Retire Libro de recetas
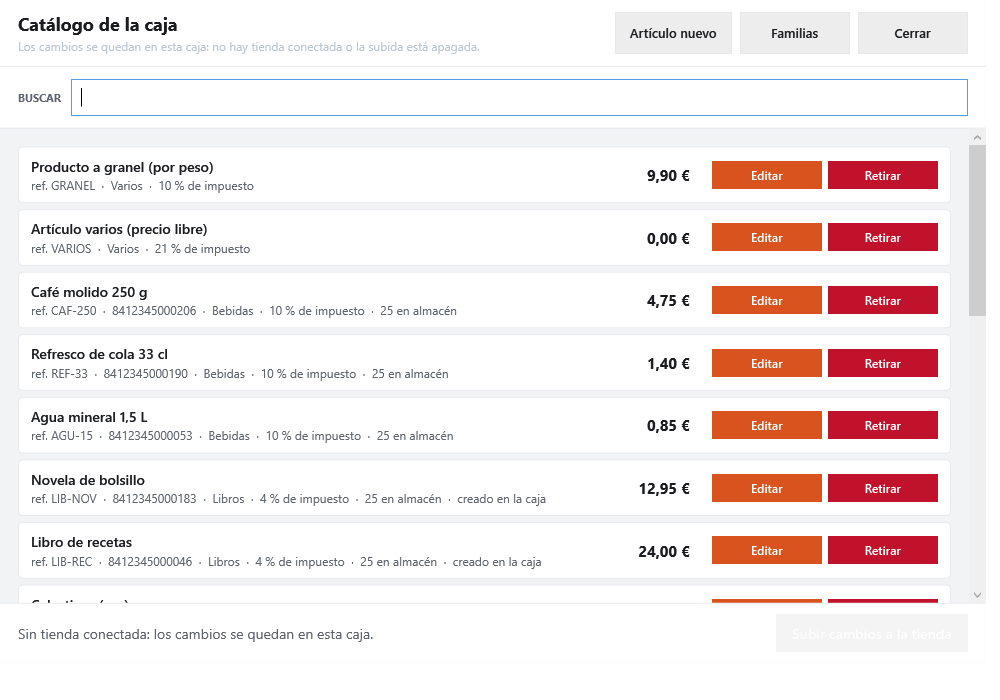Viewport: 1000px width, 700px height. tap(883, 550)
